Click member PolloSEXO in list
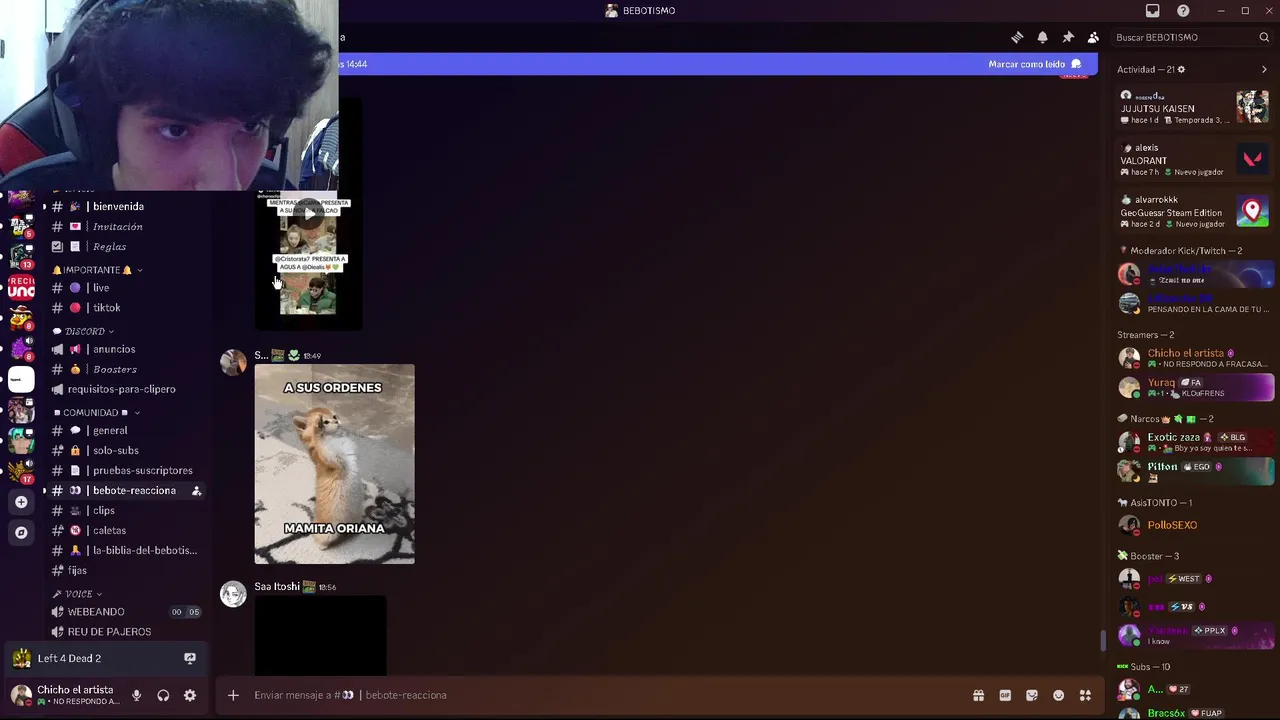1280x720 pixels. (x=1196, y=525)
